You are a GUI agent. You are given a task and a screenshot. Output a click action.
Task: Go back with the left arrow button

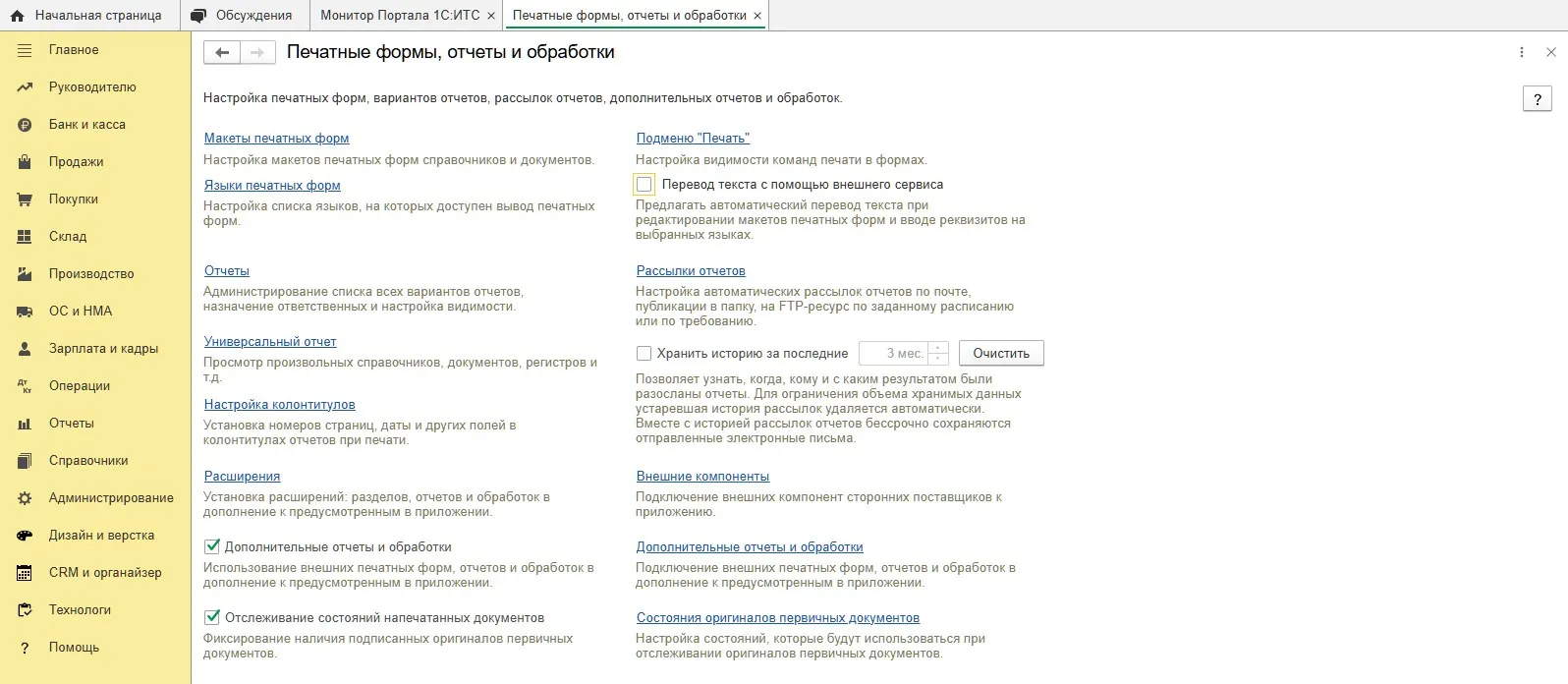(x=222, y=53)
